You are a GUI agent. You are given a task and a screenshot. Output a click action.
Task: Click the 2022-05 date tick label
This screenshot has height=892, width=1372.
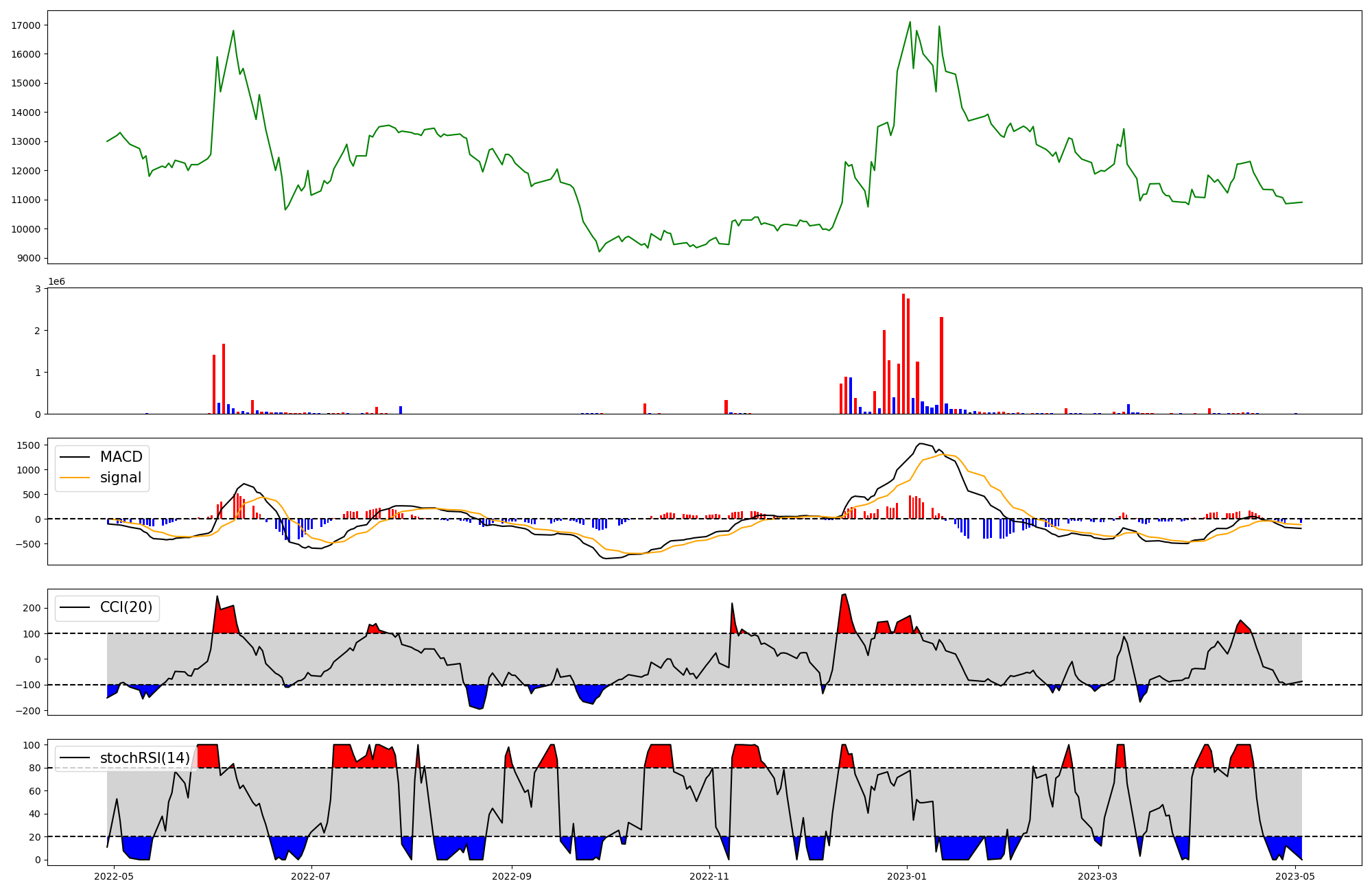click(113, 876)
